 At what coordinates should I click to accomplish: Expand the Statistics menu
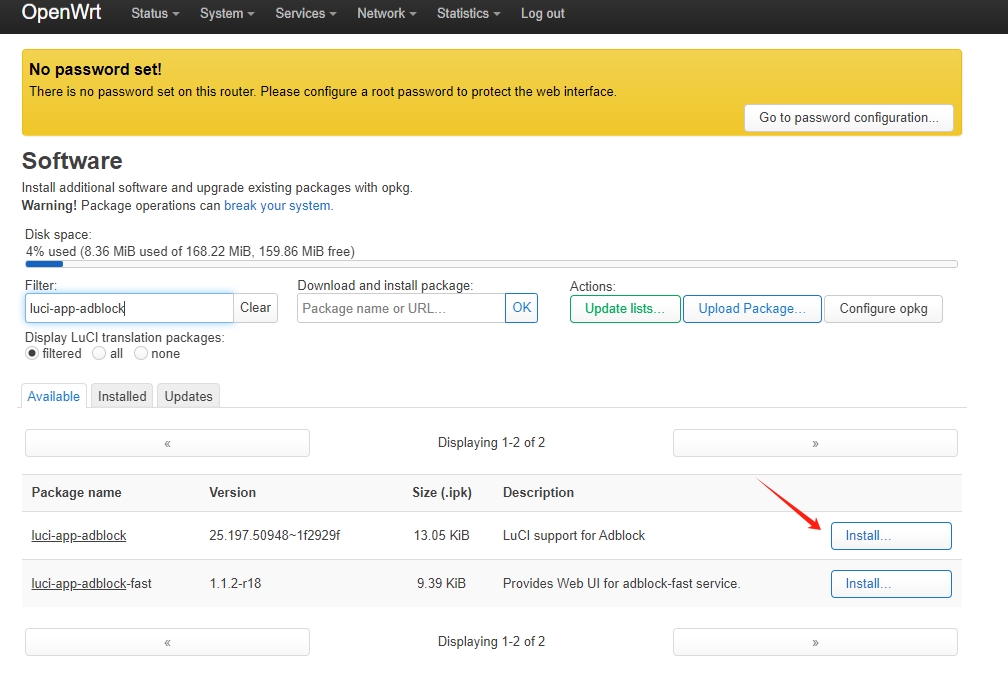pos(468,14)
